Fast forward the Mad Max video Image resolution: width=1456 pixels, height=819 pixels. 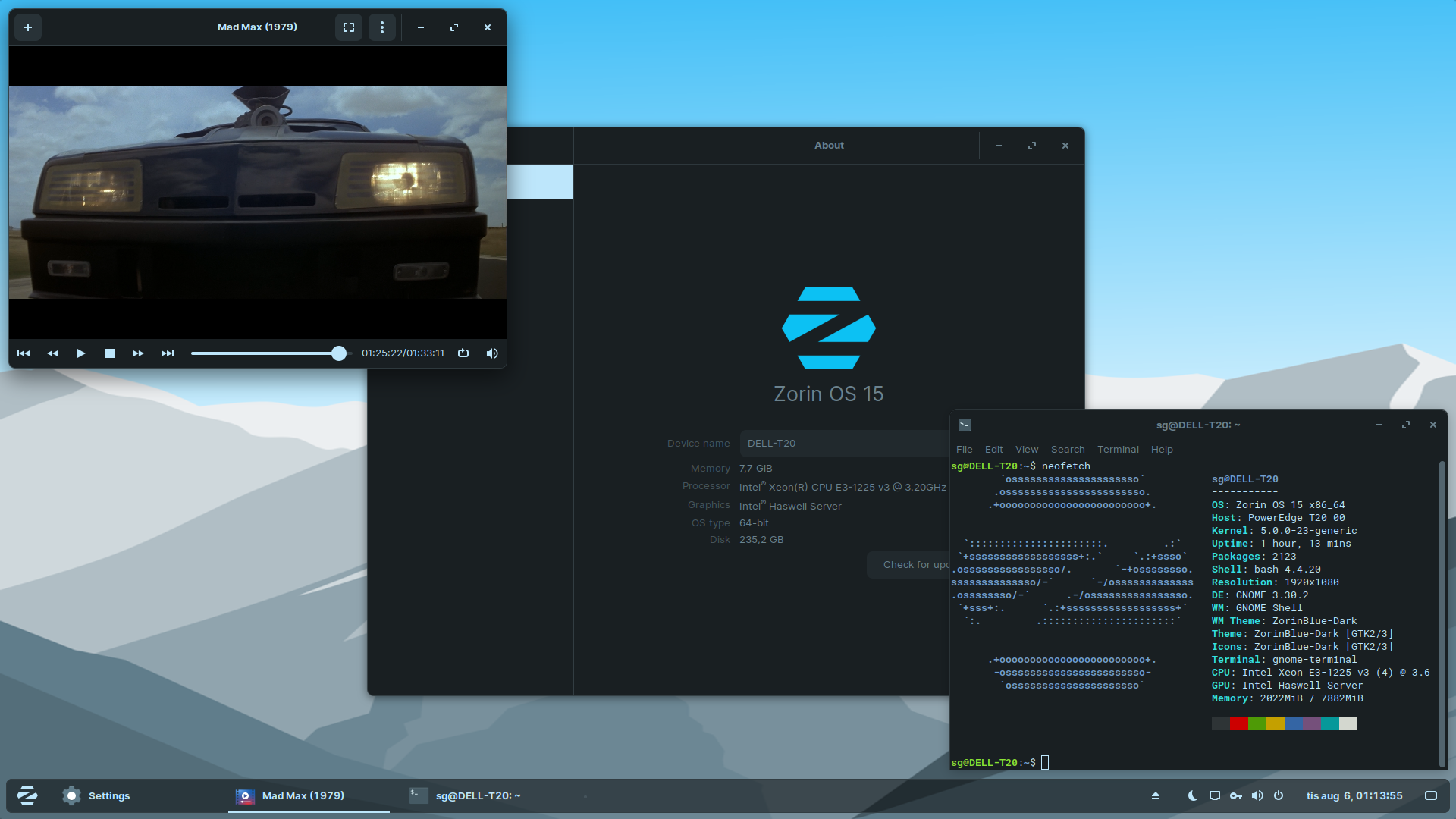point(138,353)
